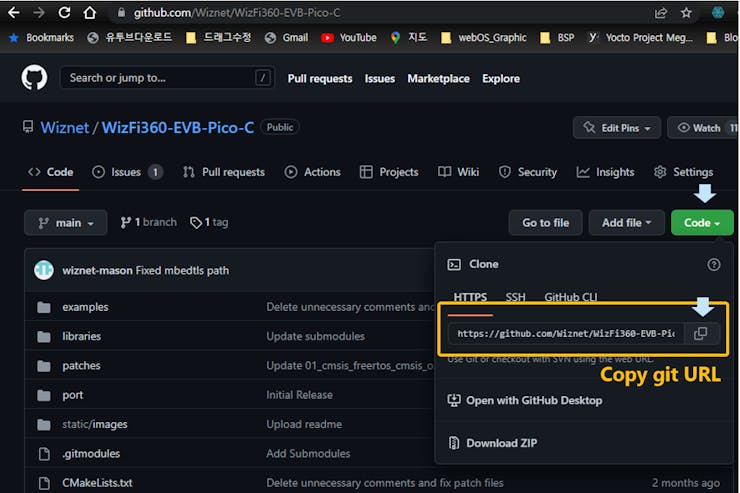This screenshot has height=493, width=740.
Task: Open the webOS_Graphic bookmark folder
Action: (484, 38)
